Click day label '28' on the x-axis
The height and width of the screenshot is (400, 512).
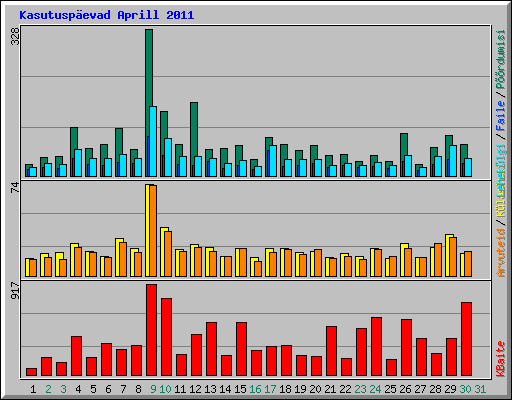435,389
